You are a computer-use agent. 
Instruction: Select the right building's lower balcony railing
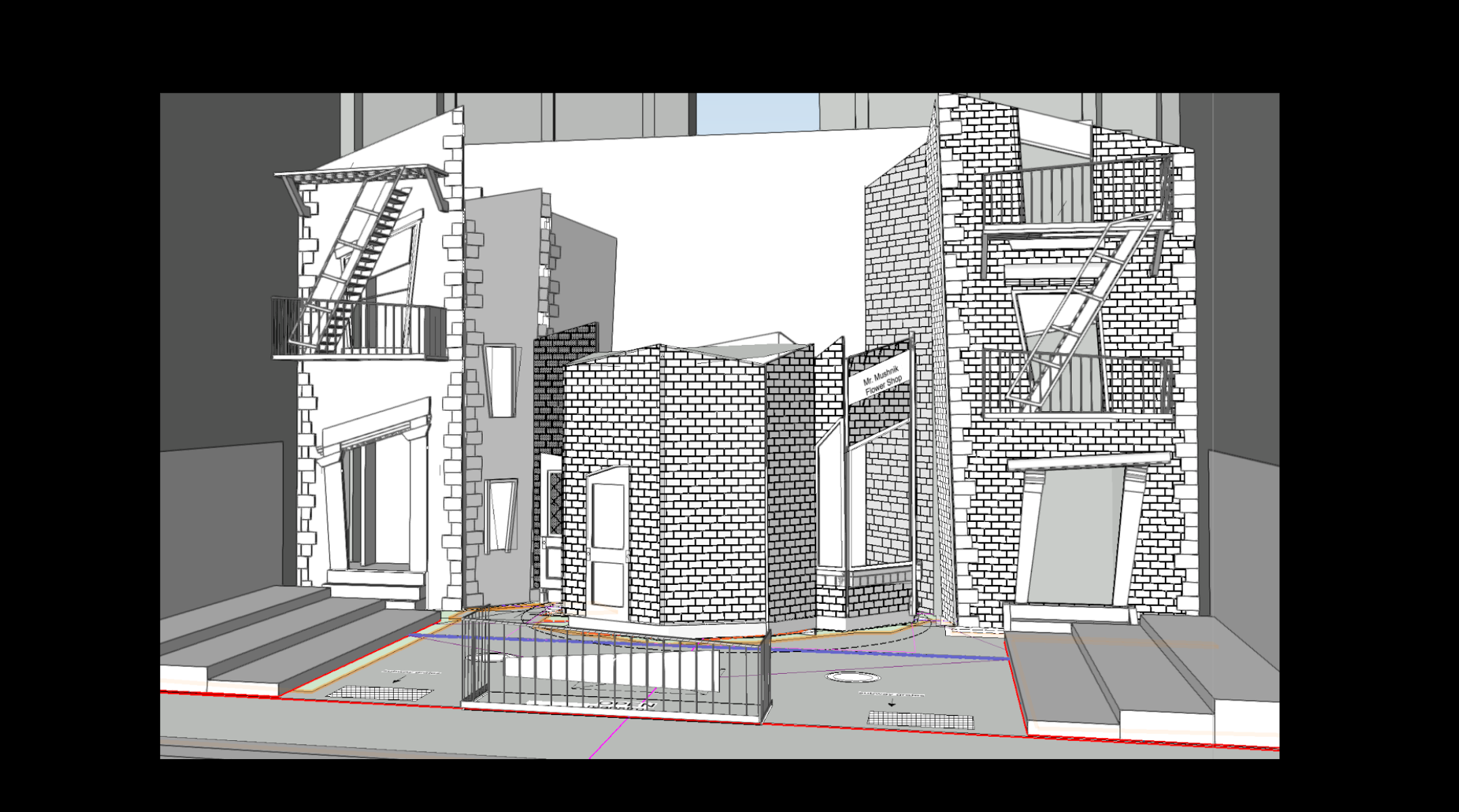[1078, 383]
